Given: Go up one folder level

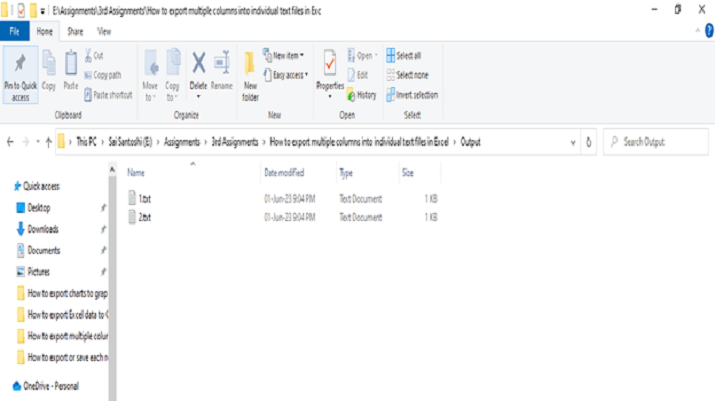Looking at the screenshot, I should 48,142.
